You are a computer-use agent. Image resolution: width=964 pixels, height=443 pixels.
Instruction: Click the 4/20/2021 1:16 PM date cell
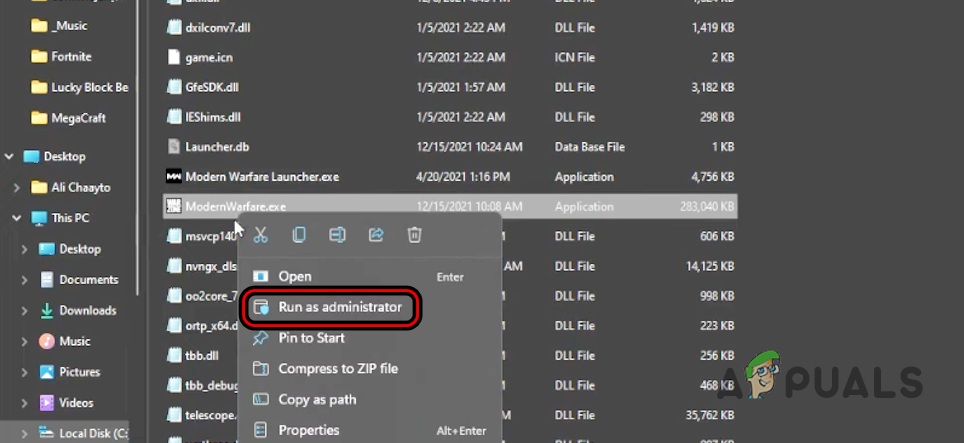[x=463, y=177]
